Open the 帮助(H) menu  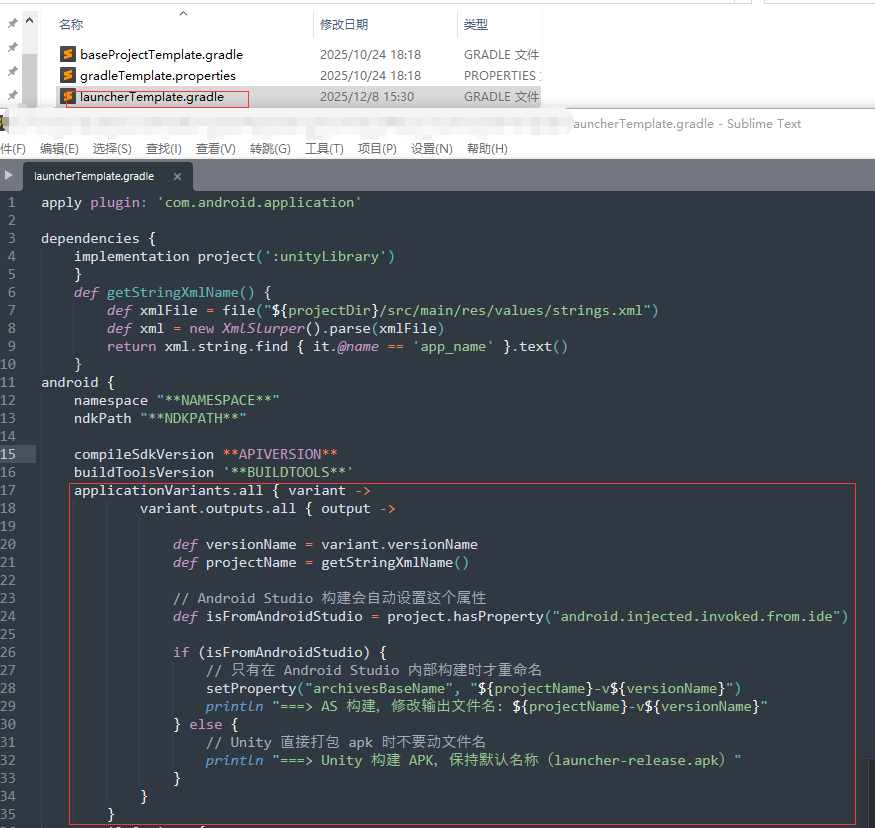tap(487, 149)
